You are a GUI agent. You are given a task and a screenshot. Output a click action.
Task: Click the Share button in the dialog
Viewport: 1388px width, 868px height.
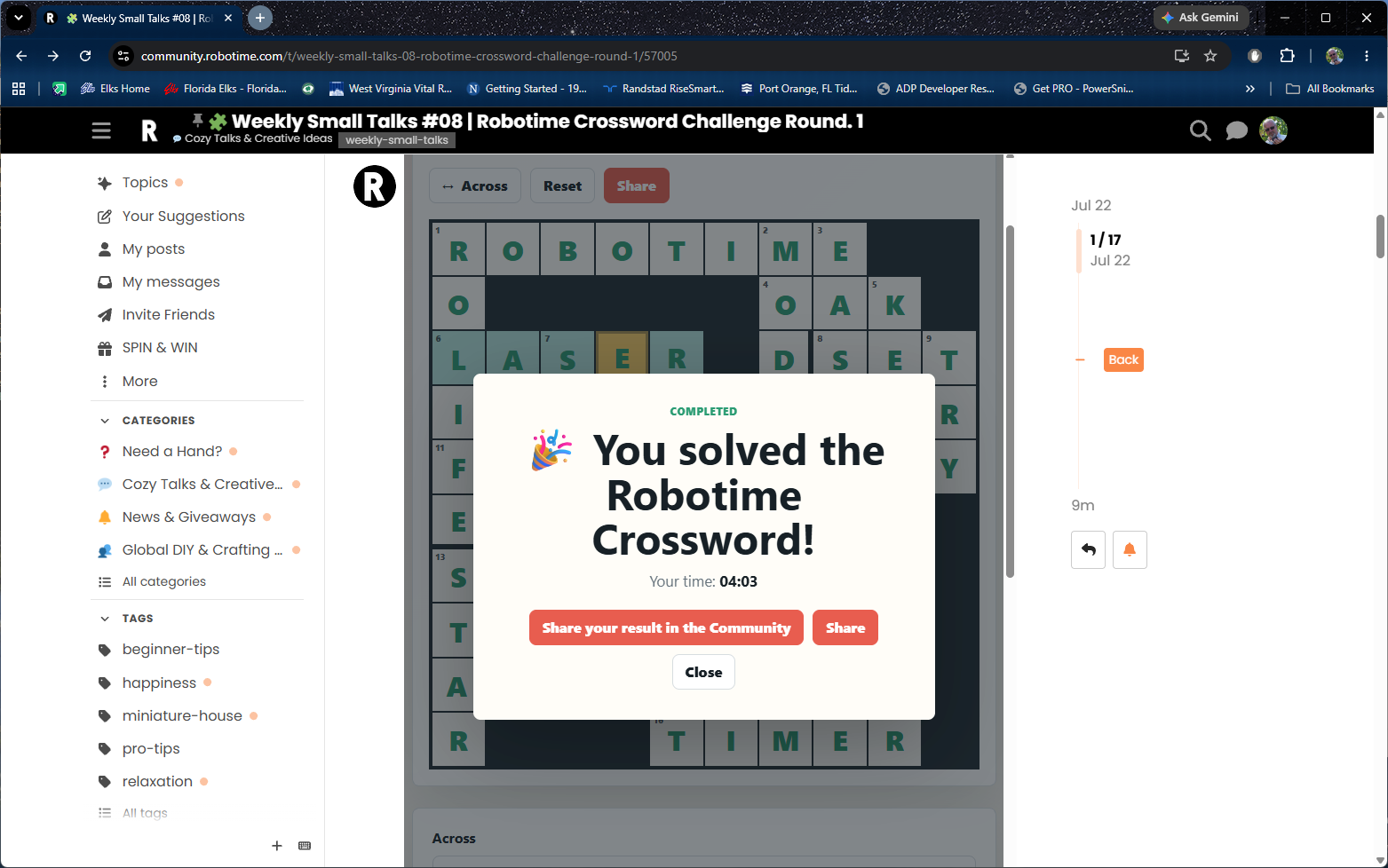(x=845, y=627)
